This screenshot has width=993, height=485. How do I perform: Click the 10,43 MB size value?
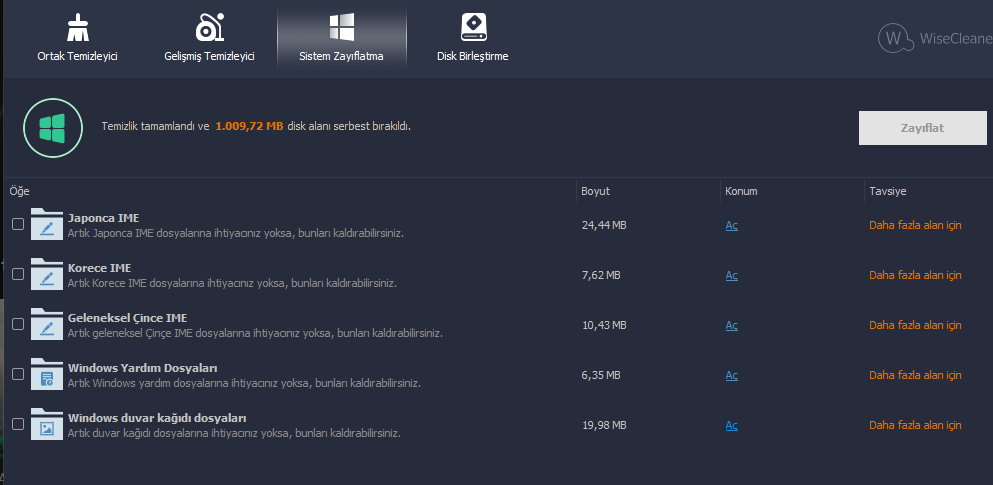pos(604,325)
